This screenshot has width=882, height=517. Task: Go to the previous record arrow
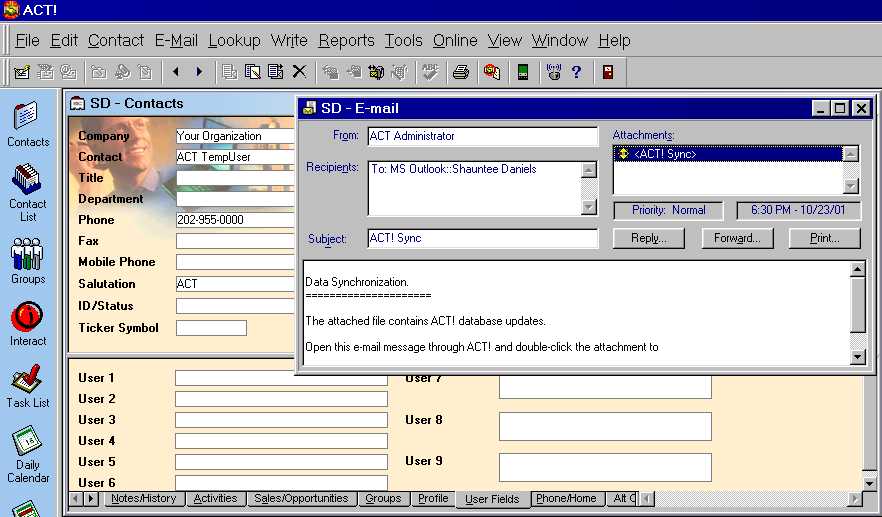176,72
